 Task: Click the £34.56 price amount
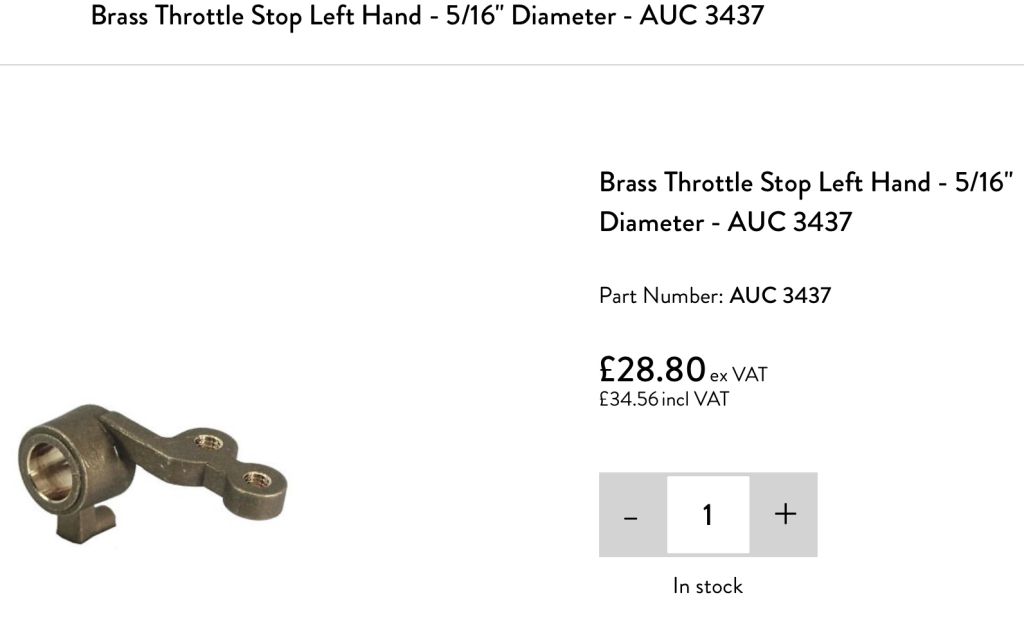tap(628, 399)
